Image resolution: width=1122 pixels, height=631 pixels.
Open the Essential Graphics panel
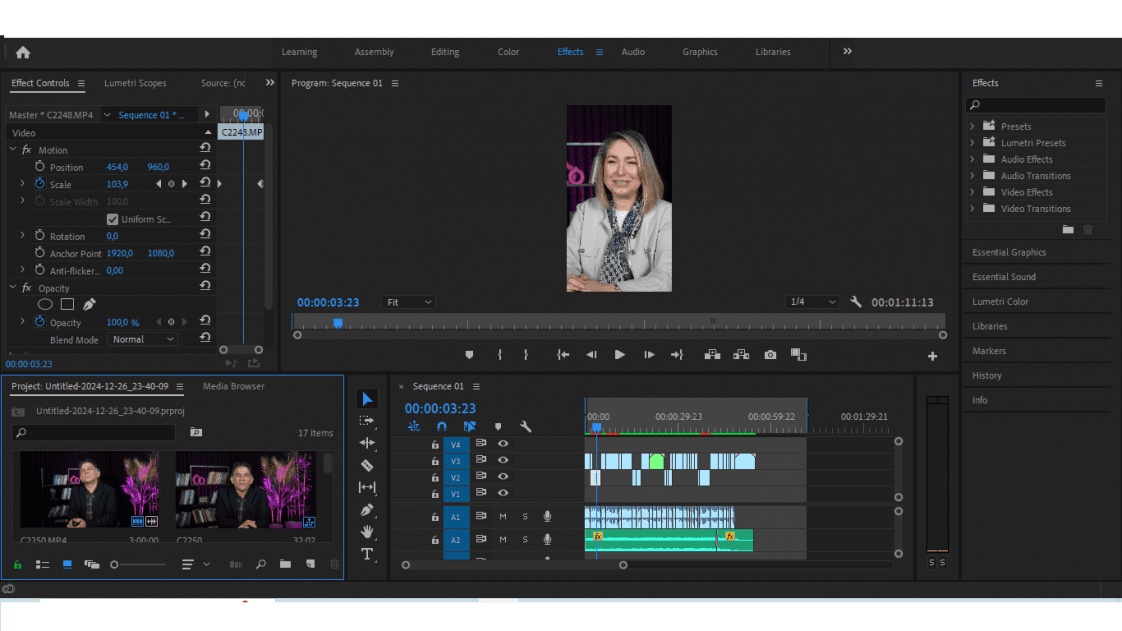coord(1009,253)
